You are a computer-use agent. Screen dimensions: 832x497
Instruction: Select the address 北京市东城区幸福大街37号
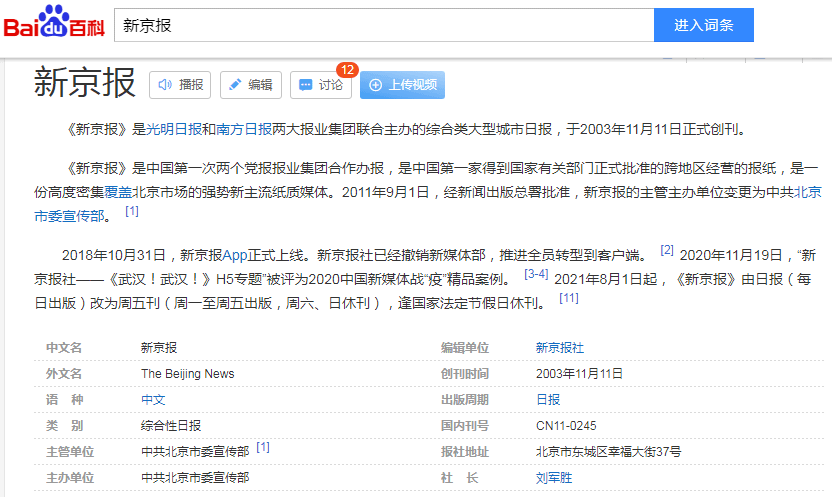coord(608,451)
